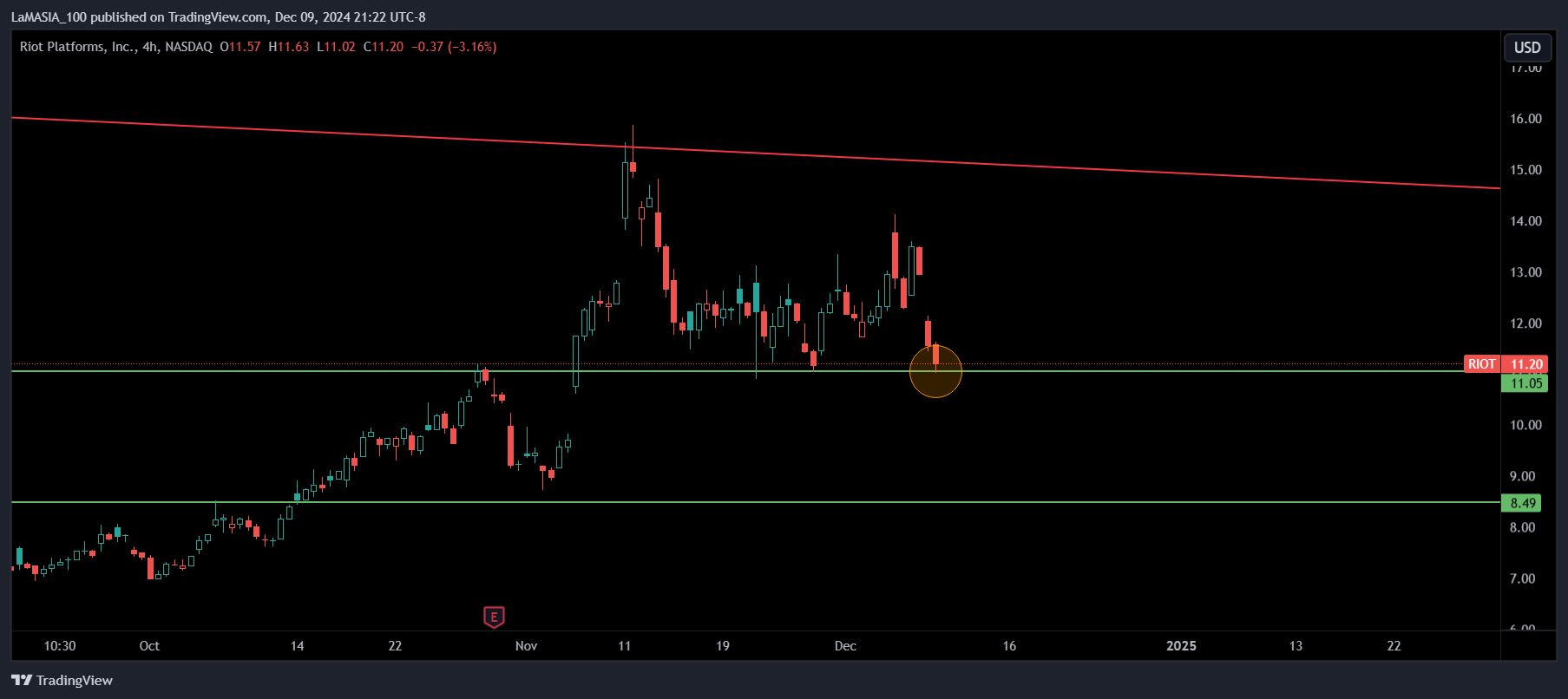Click the 16 date label on time axis

1009,646
